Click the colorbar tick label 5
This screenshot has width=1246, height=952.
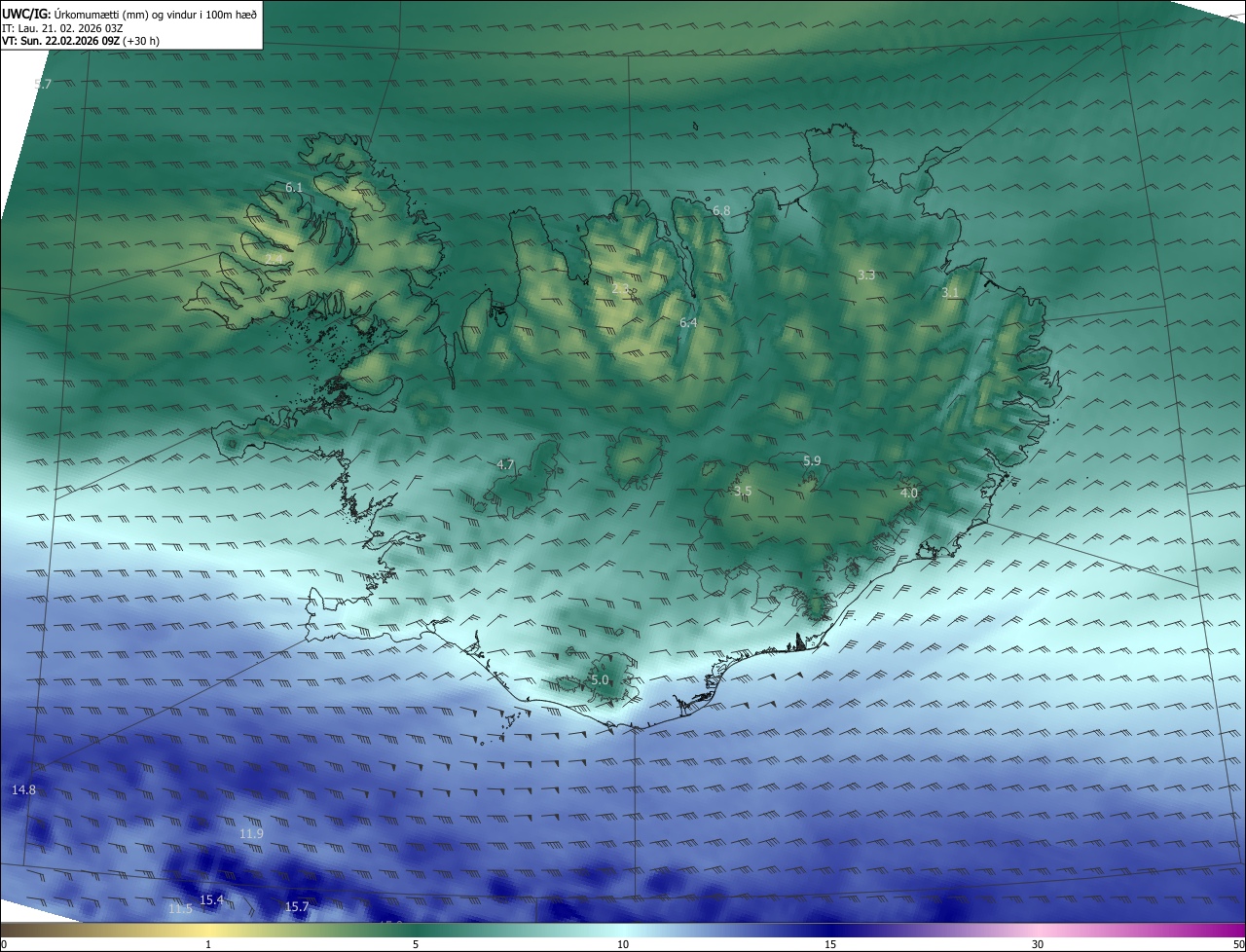tap(416, 944)
